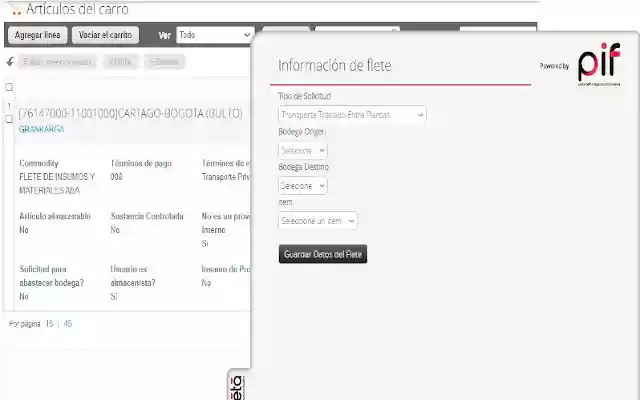Click the Tipo de Solicitud field label

tap(304, 96)
